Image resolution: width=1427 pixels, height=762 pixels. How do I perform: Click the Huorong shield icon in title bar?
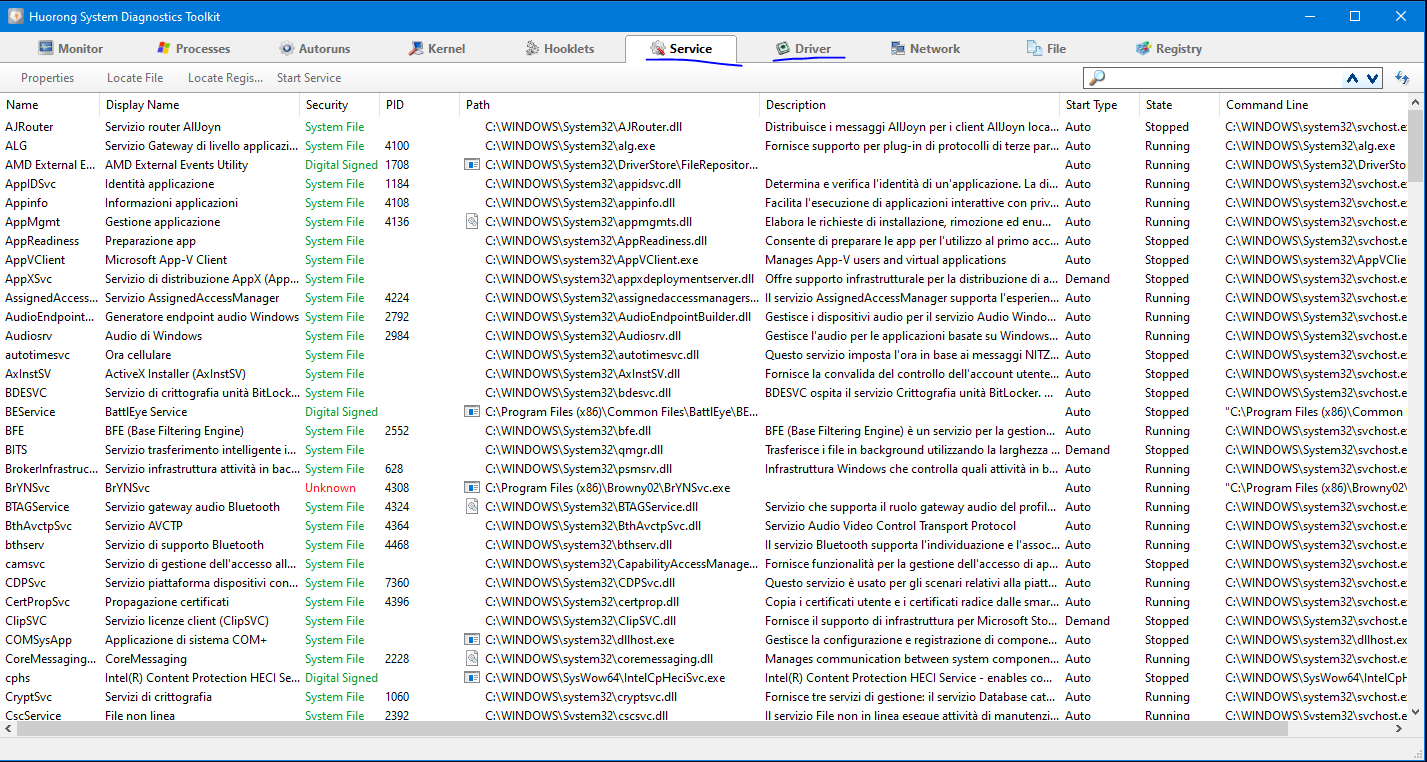click(15, 16)
